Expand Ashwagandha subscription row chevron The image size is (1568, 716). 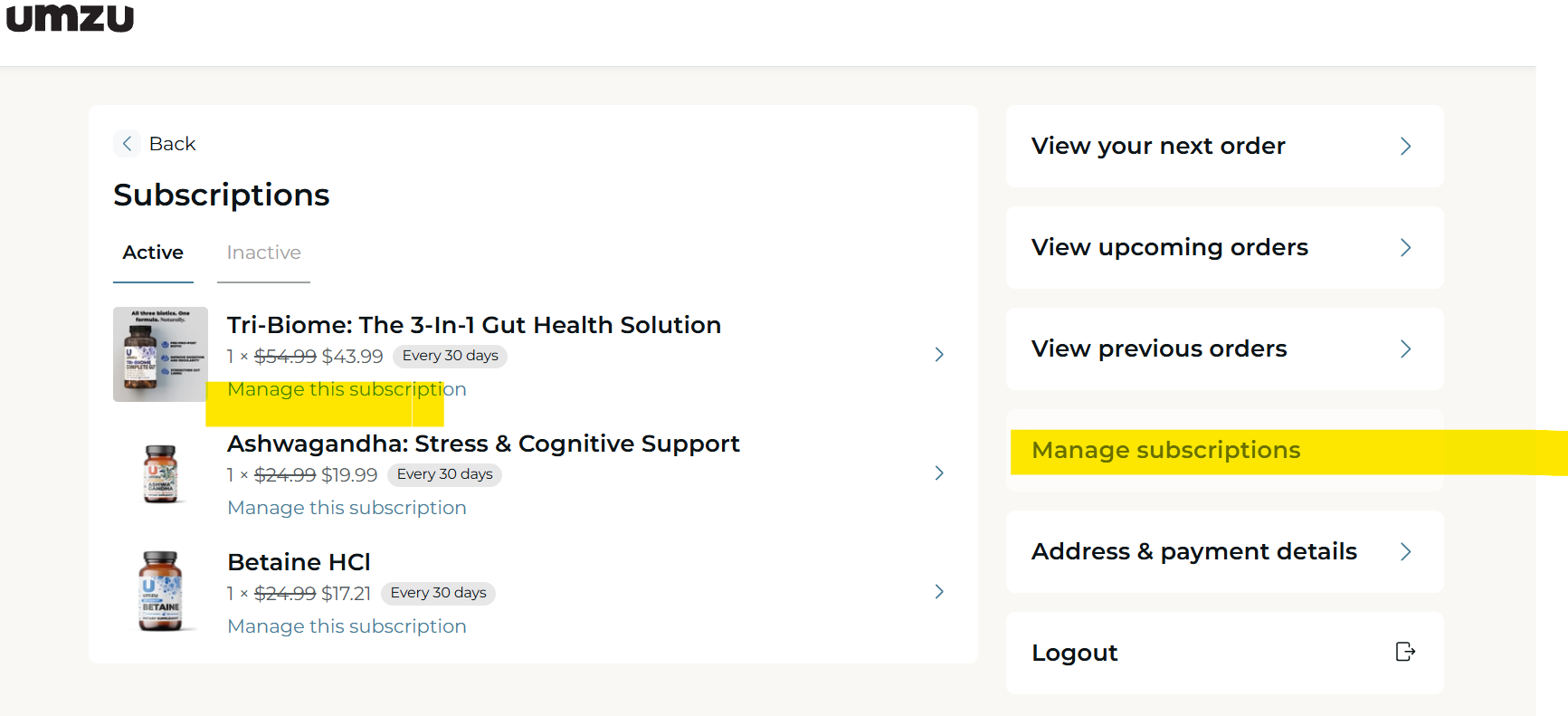939,473
